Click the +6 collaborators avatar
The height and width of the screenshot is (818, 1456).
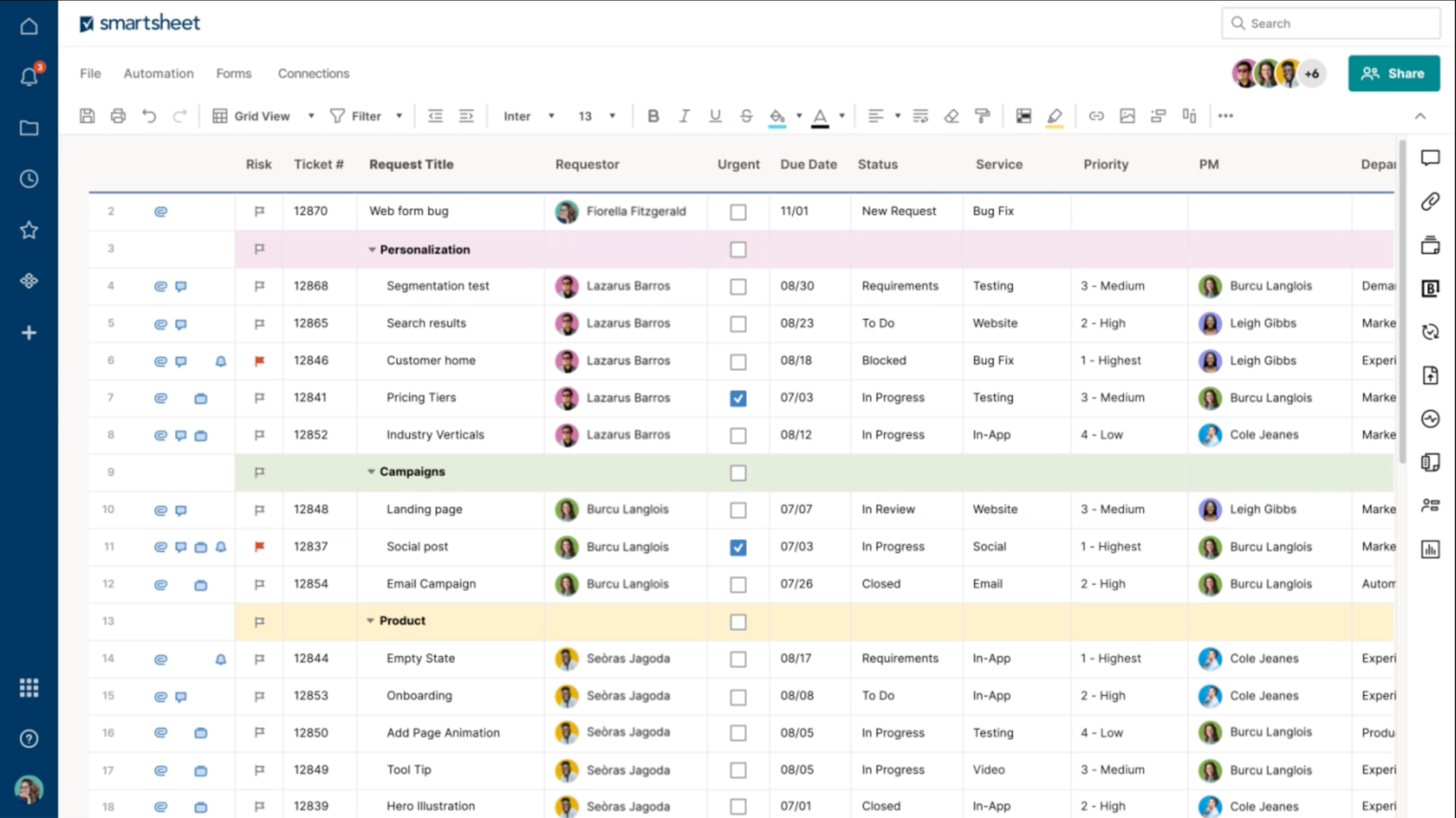pos(1312,73)
